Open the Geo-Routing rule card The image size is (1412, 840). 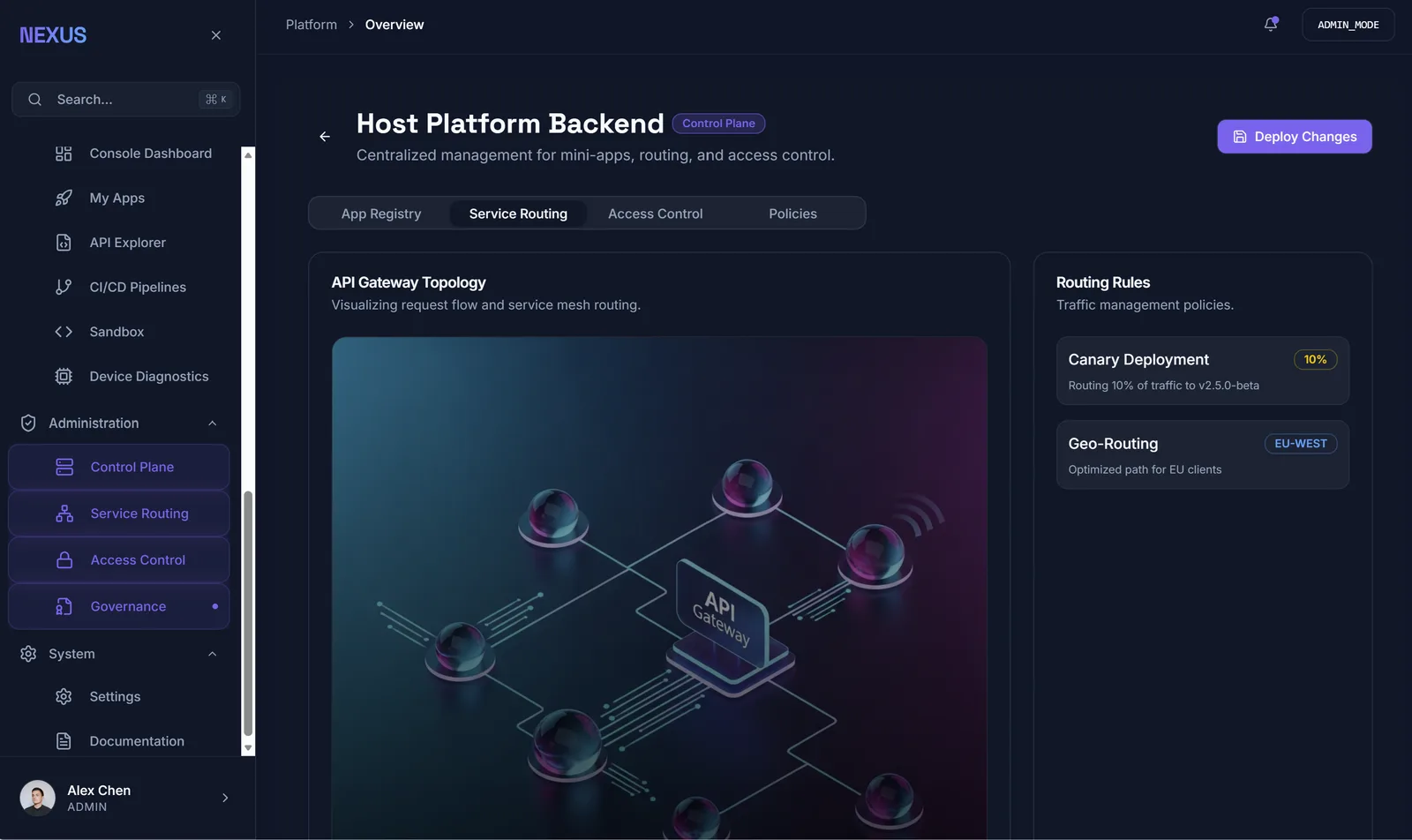[x=1203, y=454]
